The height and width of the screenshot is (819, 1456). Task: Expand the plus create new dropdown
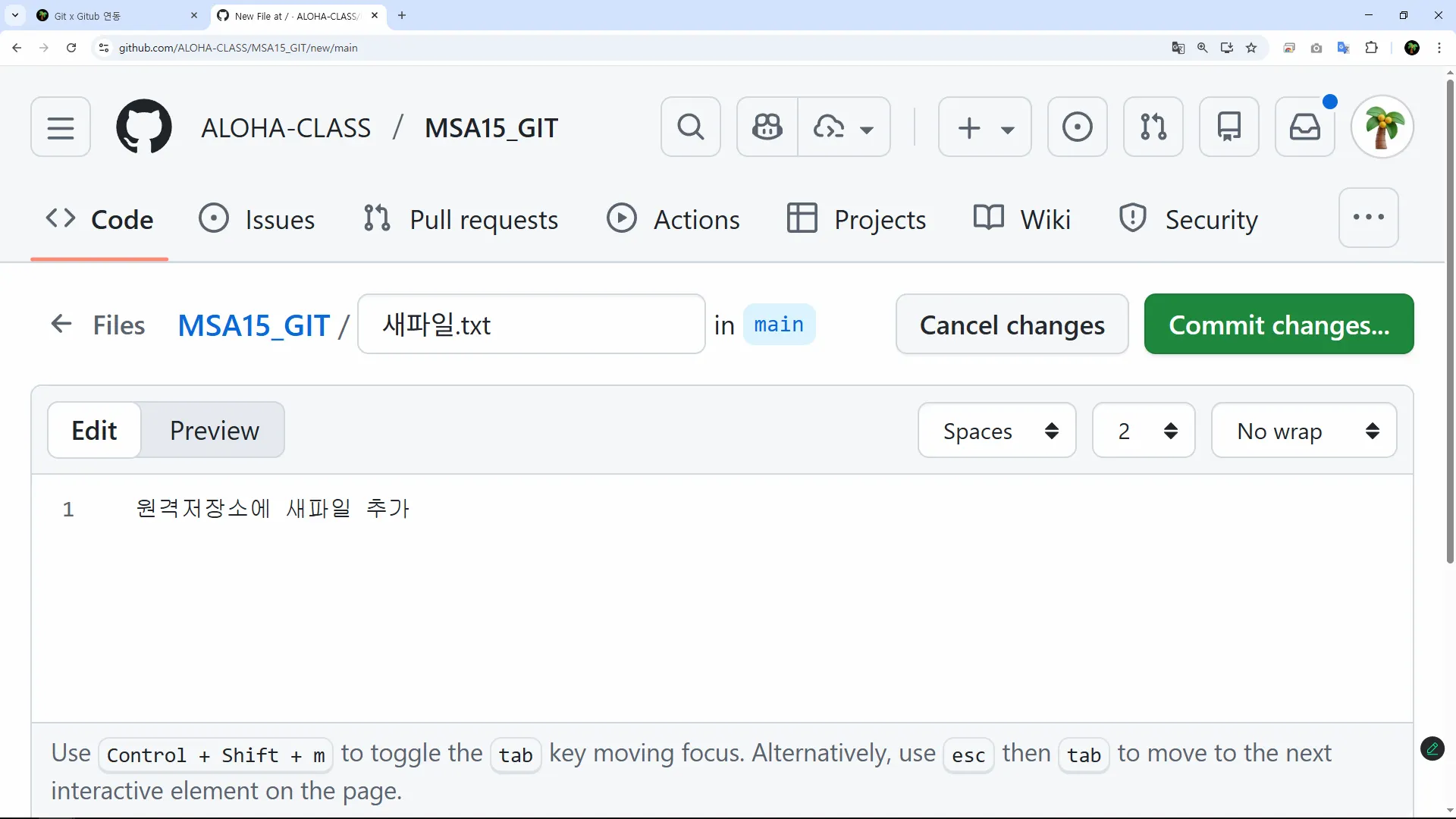coord(984,127)
